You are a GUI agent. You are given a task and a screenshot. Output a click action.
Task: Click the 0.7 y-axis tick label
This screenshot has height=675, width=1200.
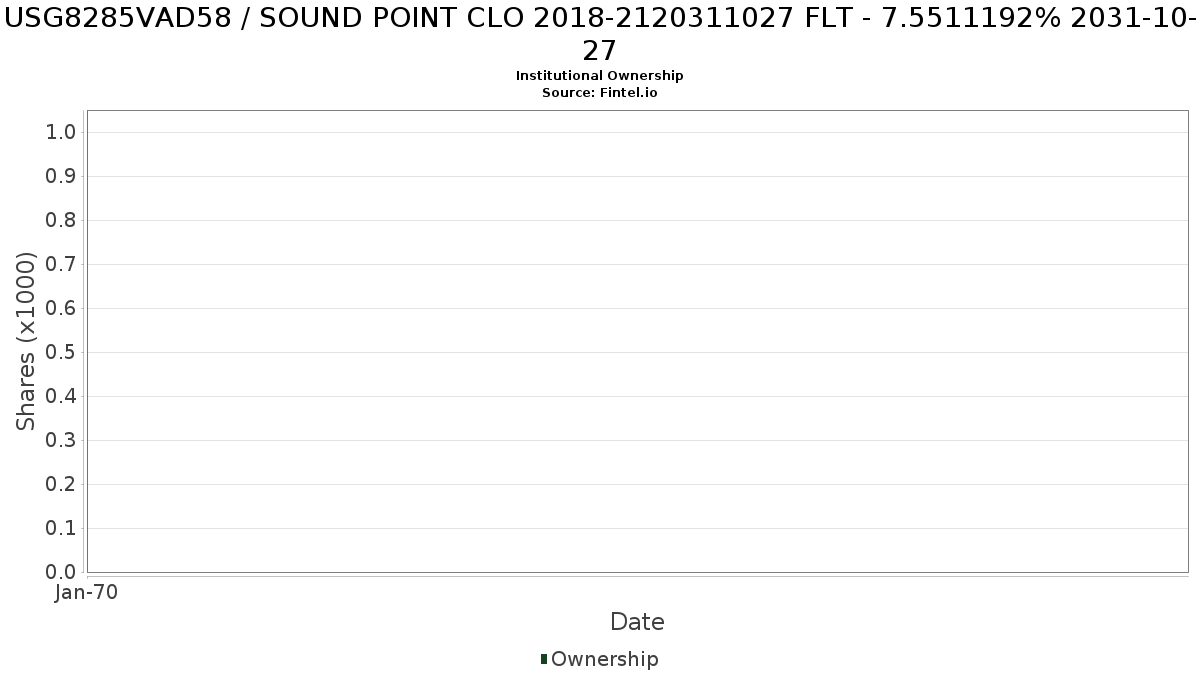point(61,265)
